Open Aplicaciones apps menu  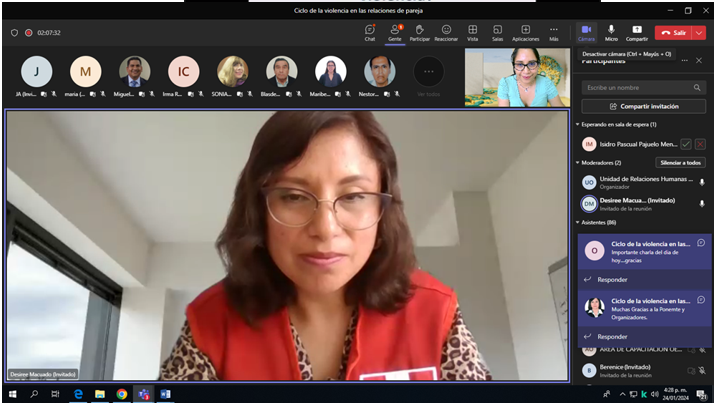[x=525, y=33]
